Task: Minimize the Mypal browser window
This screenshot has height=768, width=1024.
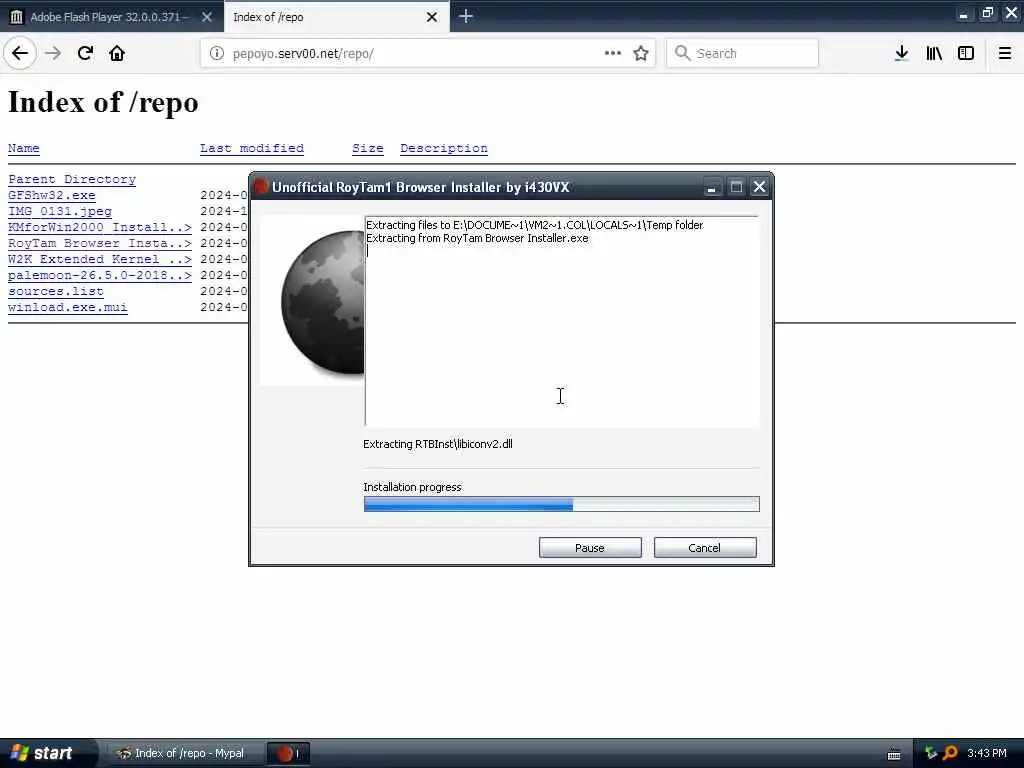Action: 963,14
